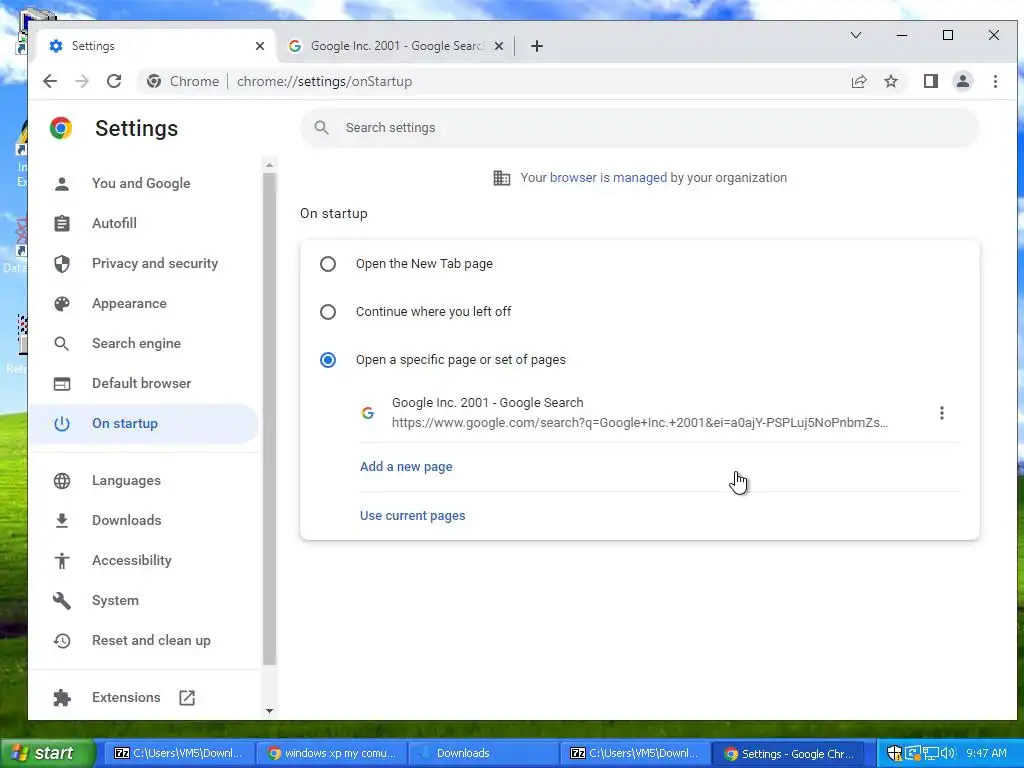Open a new tab with the plus button
Viewport: 1024px width, 768px height.
point(537,46)
